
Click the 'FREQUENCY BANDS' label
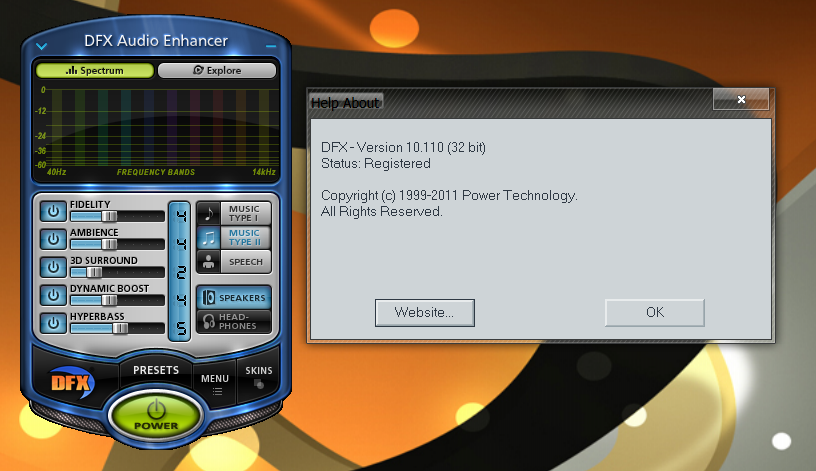pos(156,172)
